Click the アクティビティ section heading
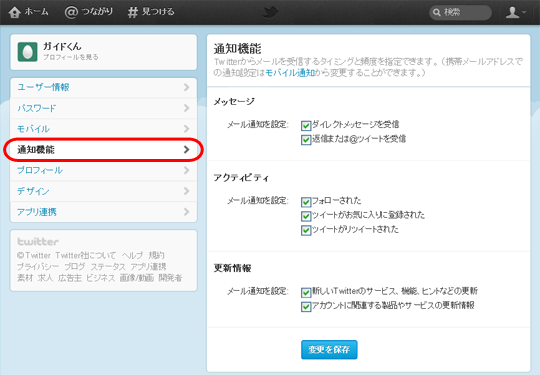The image size is (540, 375). click(x=241, y=178)
